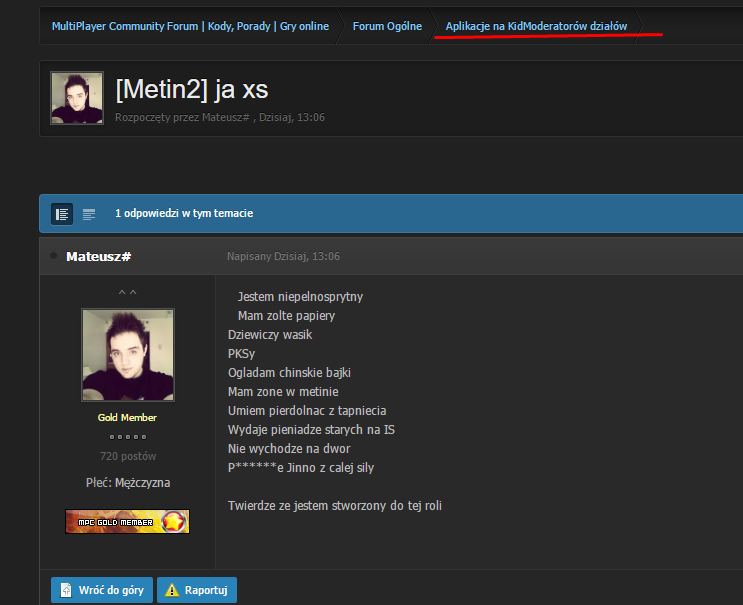Image resolution: width=743 pixels, height=605 pixels.
Task: Click the page-arrow icon on Wróć do góry
Action: [x=66, y=590]
